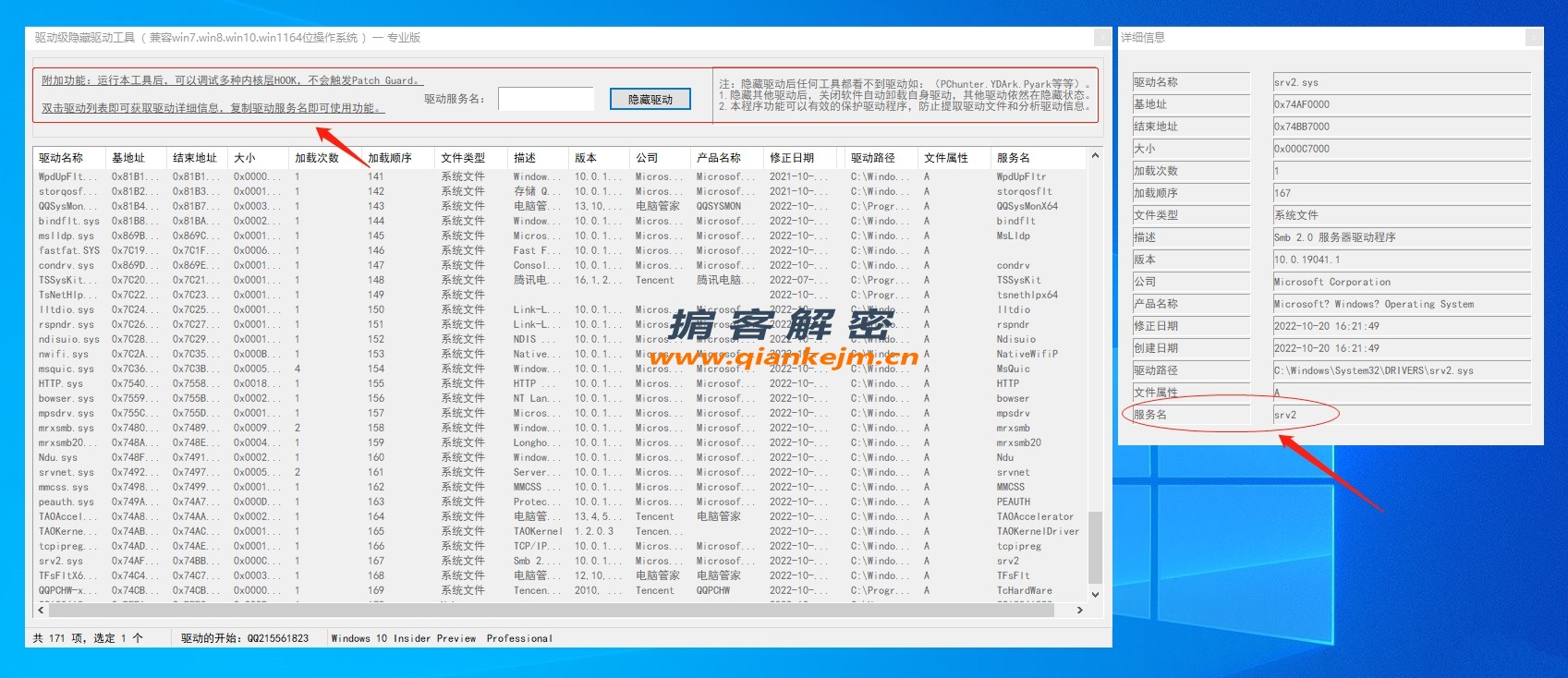Click the Smb 2.0 服务器驱动程序 description field
The image size is (1568, 678).
pyautogui.click(x=1402, y=237)
